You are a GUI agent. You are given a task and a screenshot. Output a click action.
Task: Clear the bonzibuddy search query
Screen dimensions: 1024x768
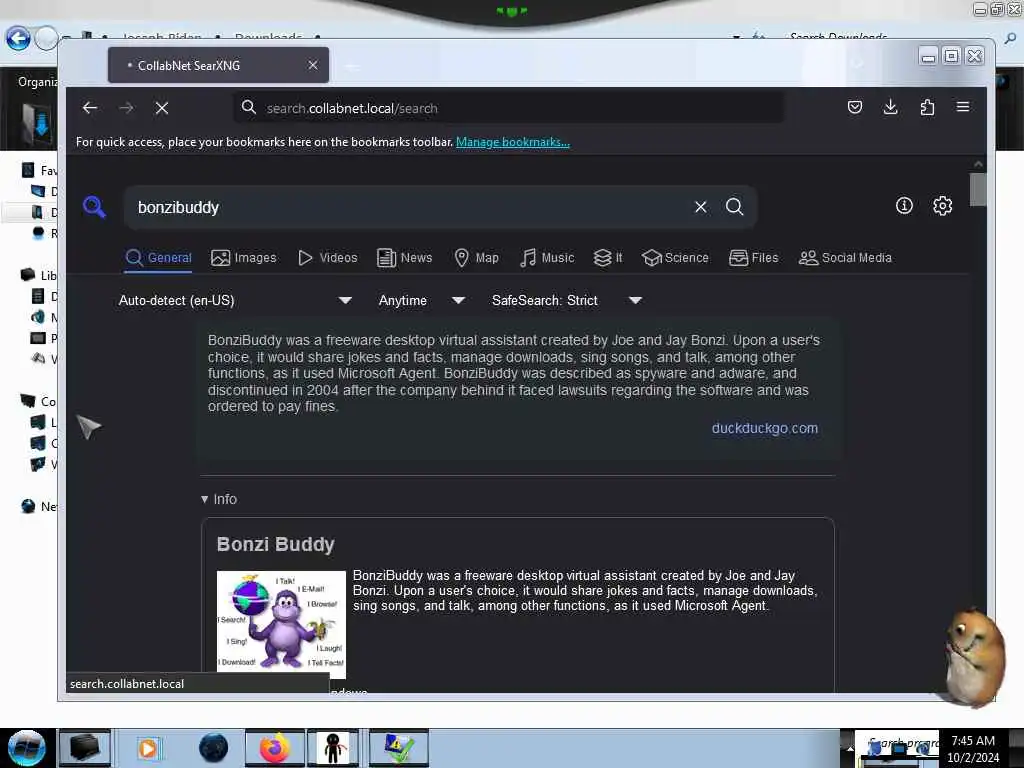(701, 207)
